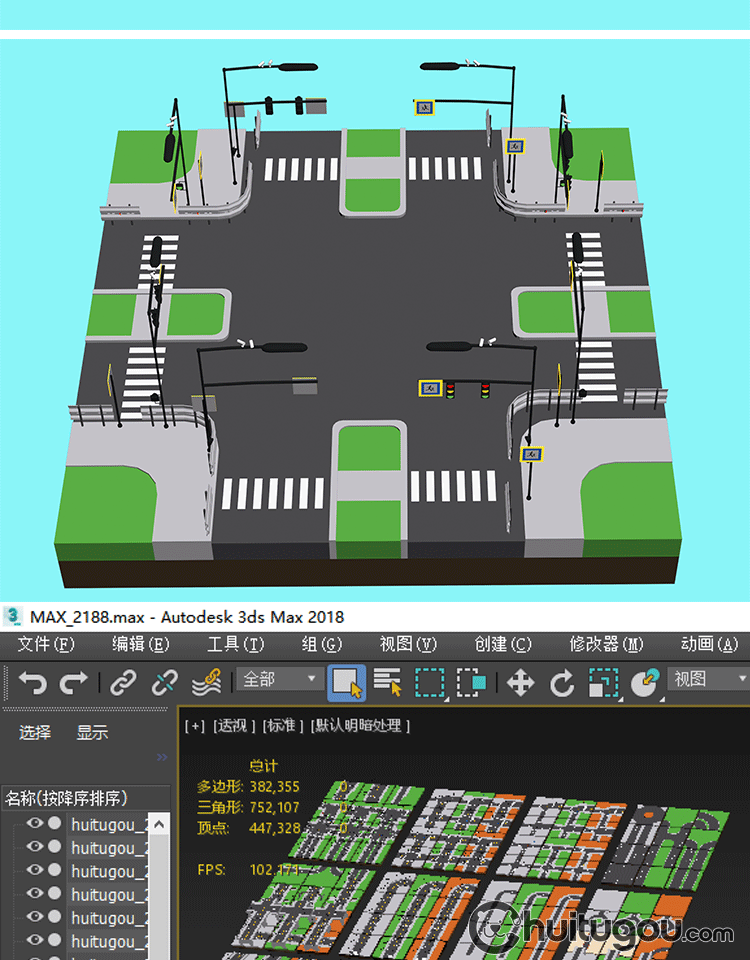Screen dimensions: 750x960
Task: Click the Unlink Selection broken-chain icon
Action: click(164, 682)
